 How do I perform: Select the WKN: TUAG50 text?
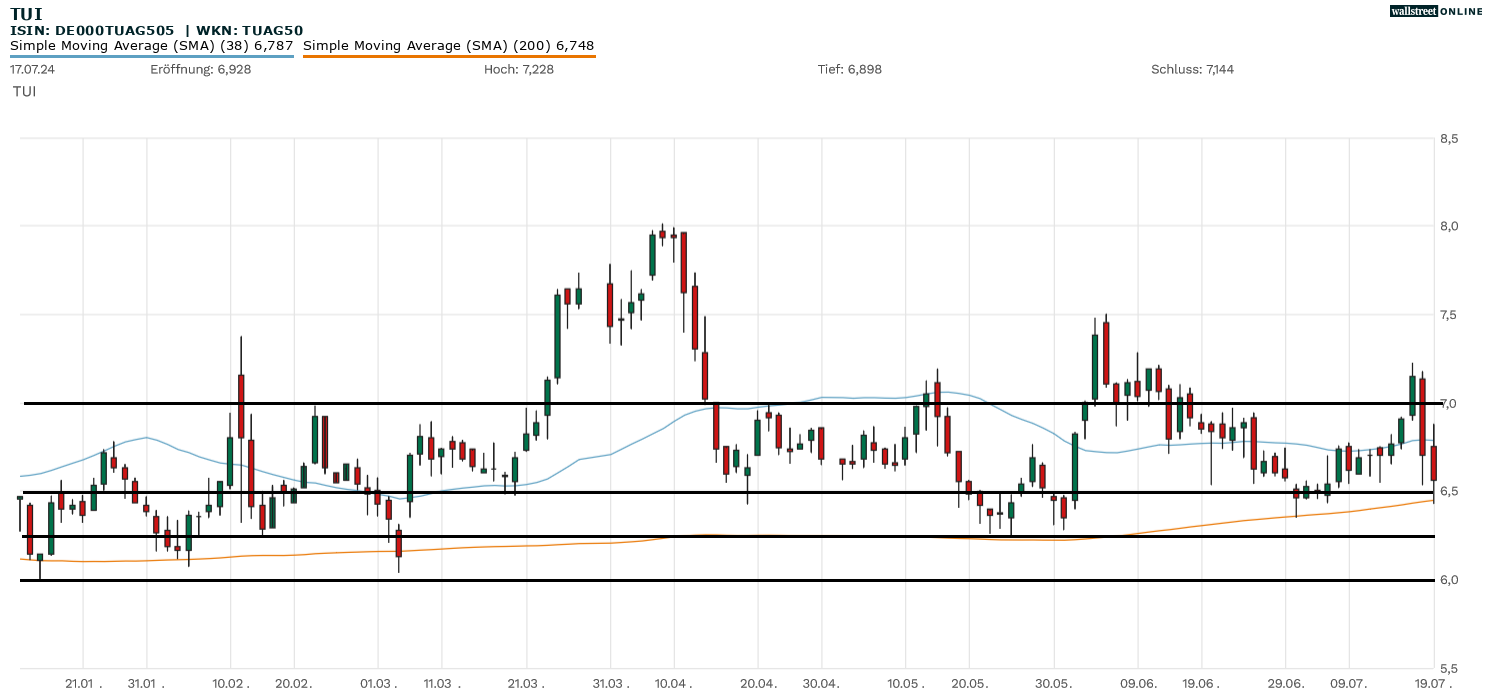click(x=250, y=31)
